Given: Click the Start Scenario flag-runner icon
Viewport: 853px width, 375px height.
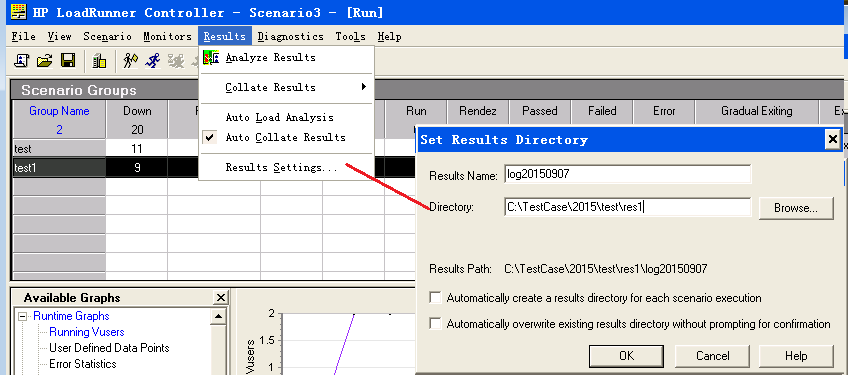Looking at the screenshot, I should (131, 60).
